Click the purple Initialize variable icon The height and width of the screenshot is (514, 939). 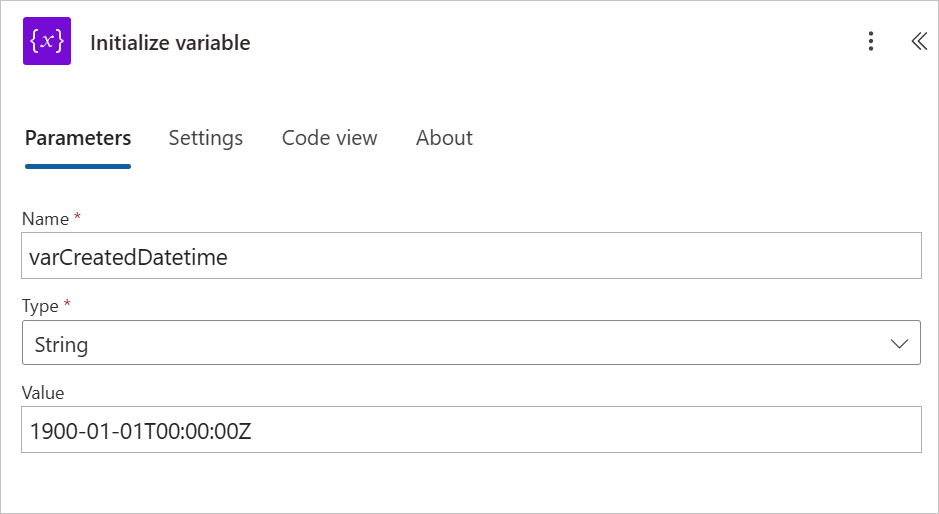click(47, 42)
